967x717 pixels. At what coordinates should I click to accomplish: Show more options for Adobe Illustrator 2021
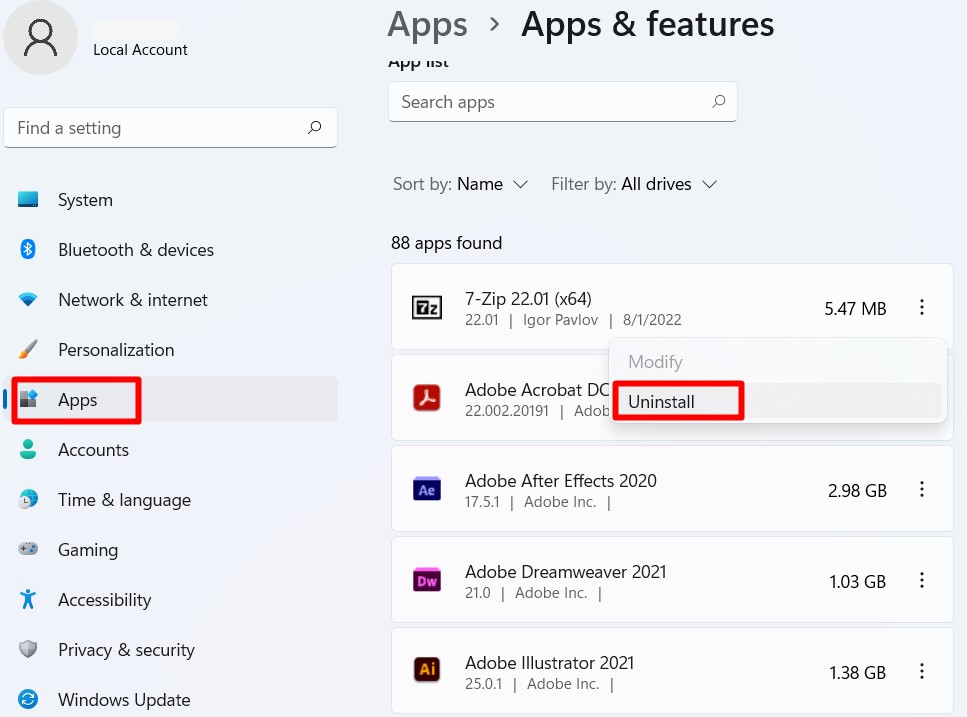(922, 670)
